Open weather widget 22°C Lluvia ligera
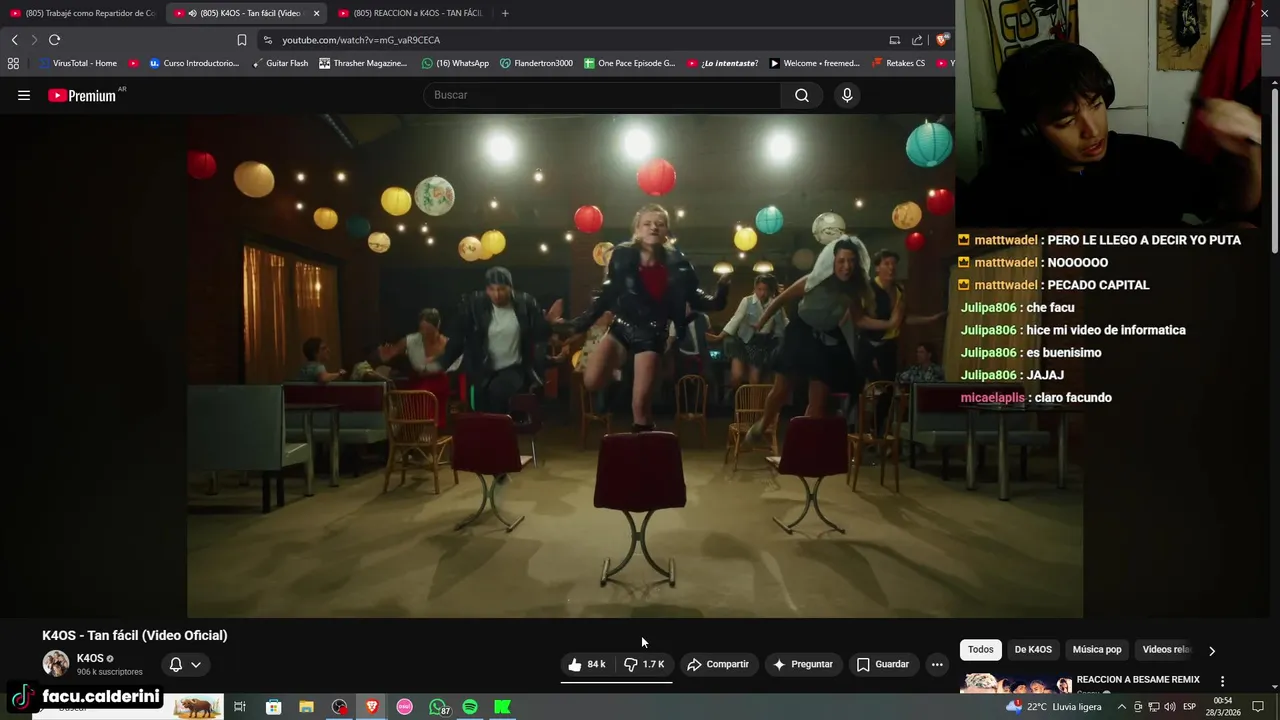Screen dimensions: 1280x720 1054,707
